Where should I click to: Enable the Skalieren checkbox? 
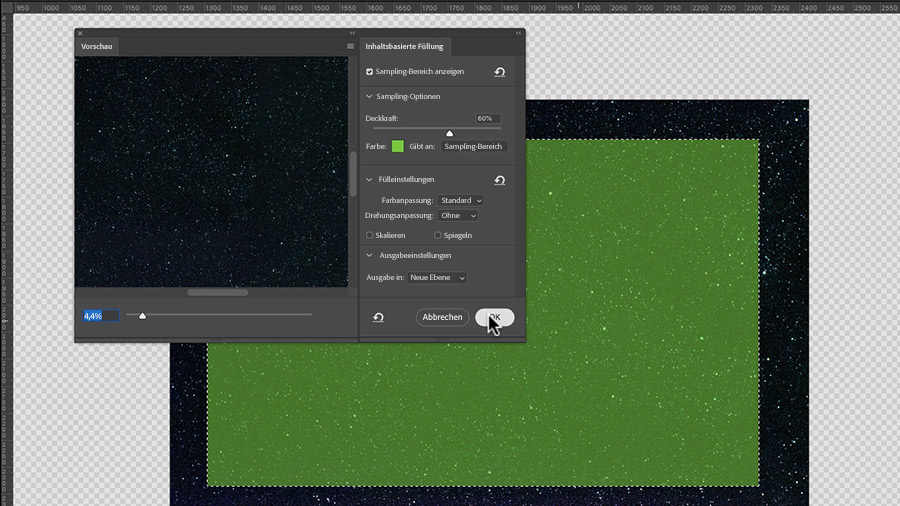(369, 235)
